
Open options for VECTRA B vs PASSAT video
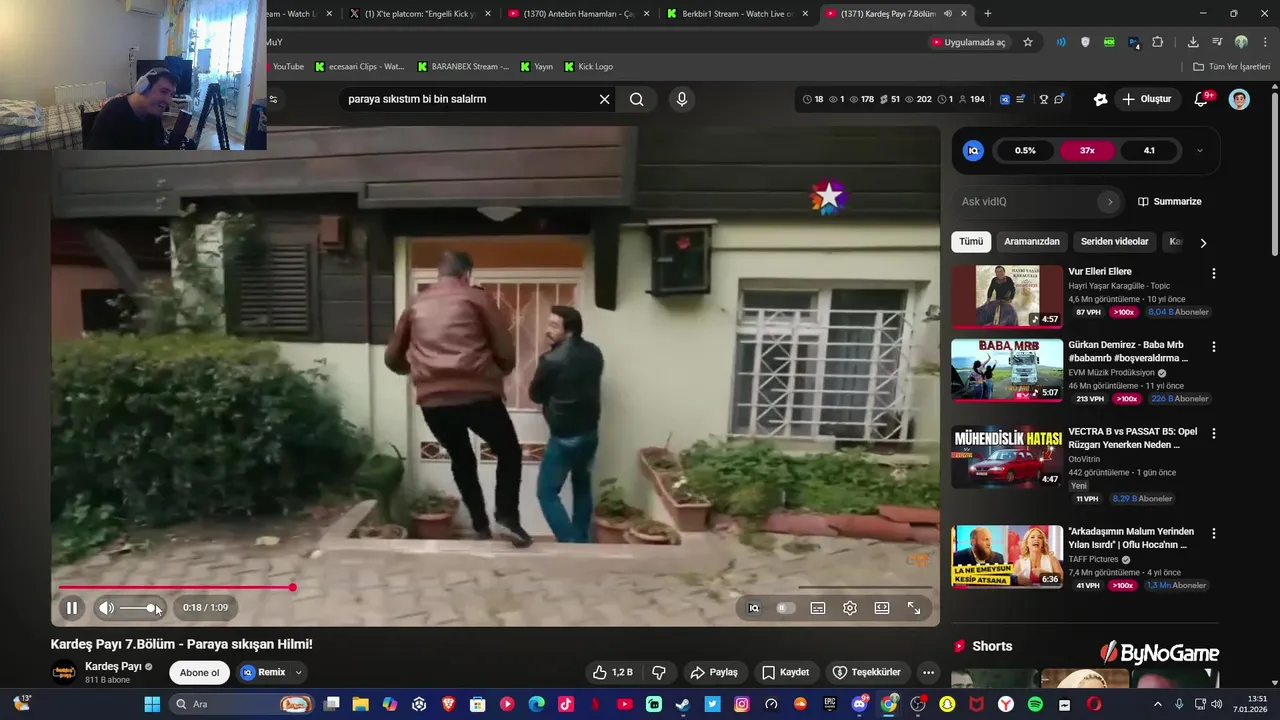click(x=1214, y=434)
